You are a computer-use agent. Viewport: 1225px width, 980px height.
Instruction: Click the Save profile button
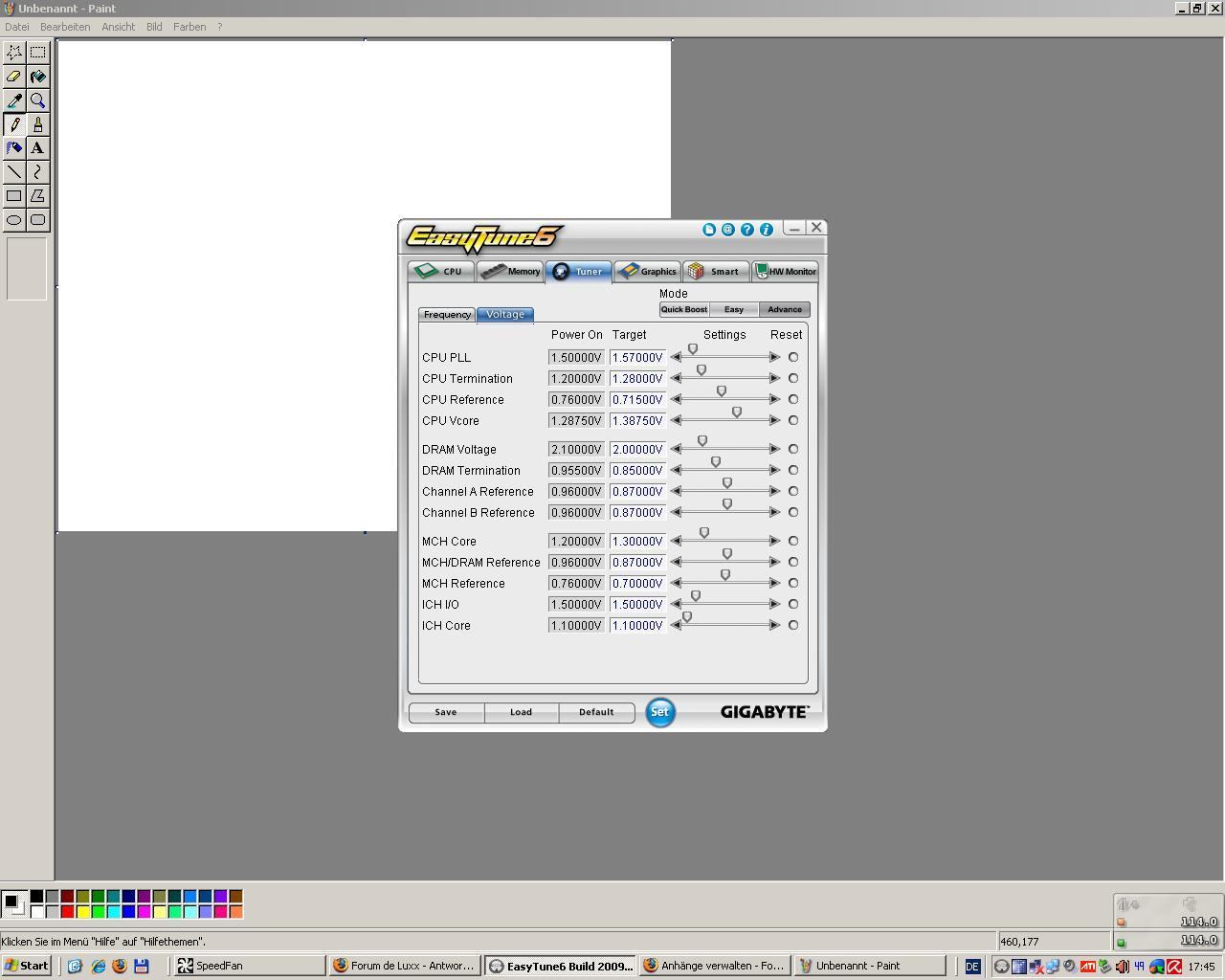[x=446, y=712]
